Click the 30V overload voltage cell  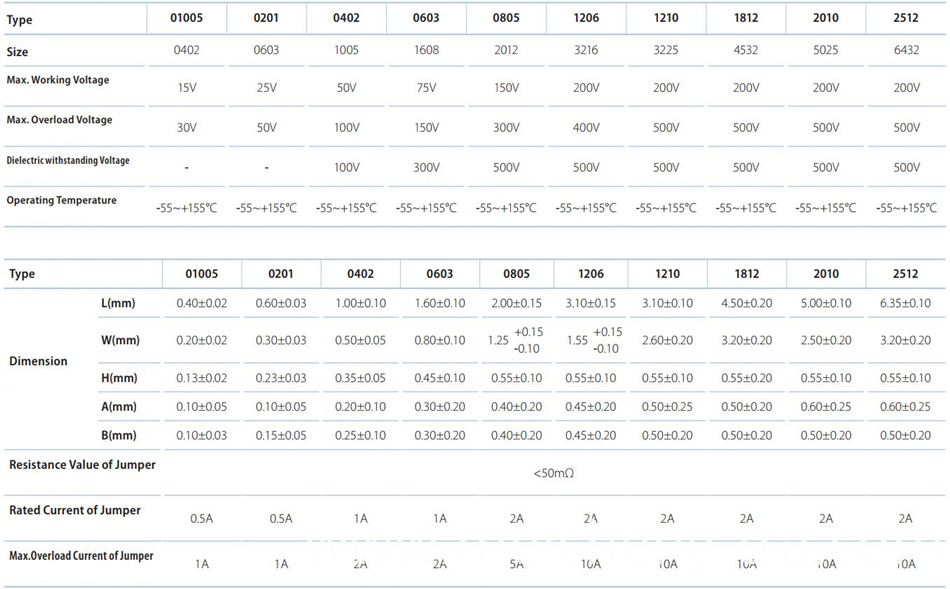(x=187, y=128)
